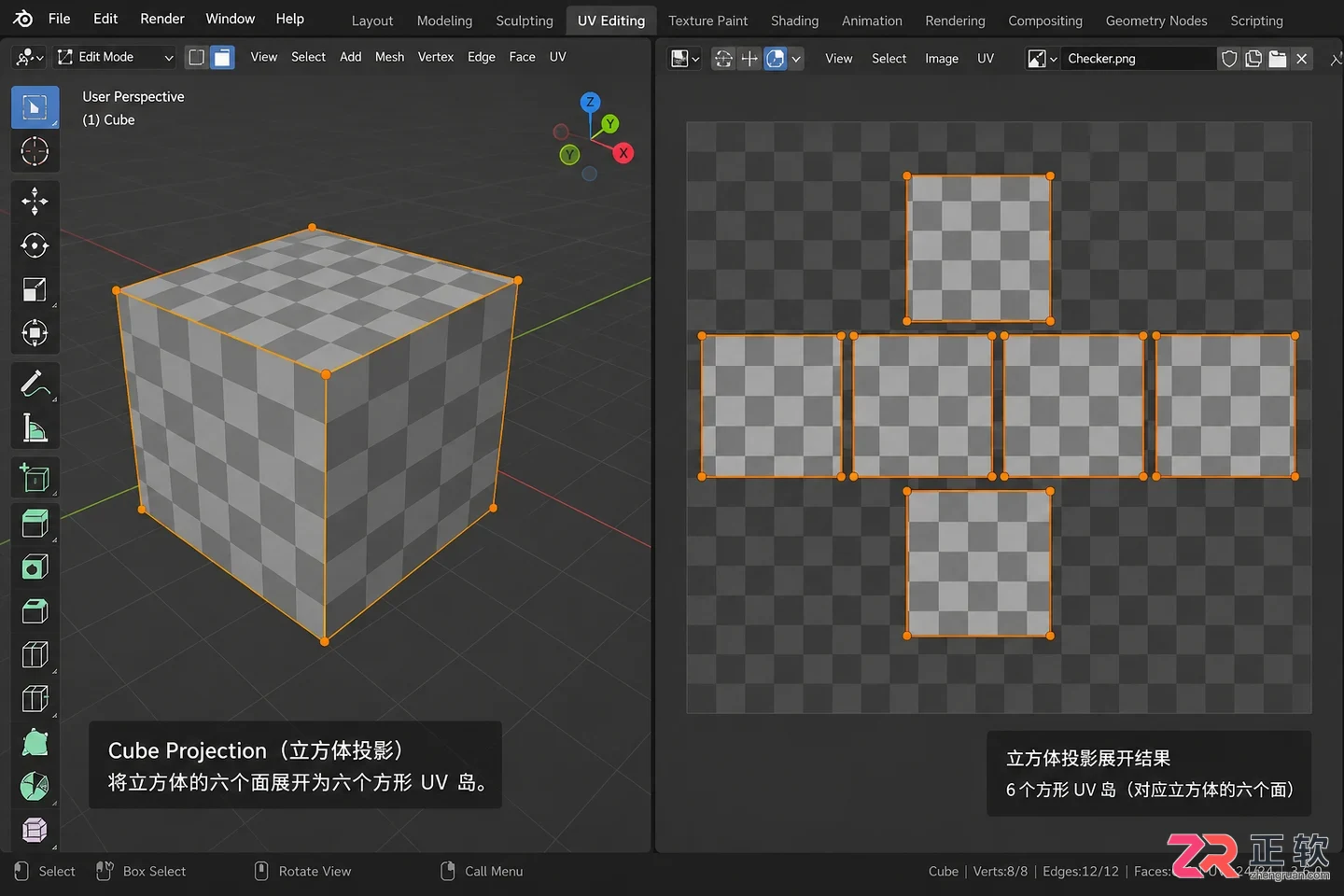The width and height of the screenshot is (1344, 896).
Task: Select the Inset Faces tool
Action: coord(35,567)
